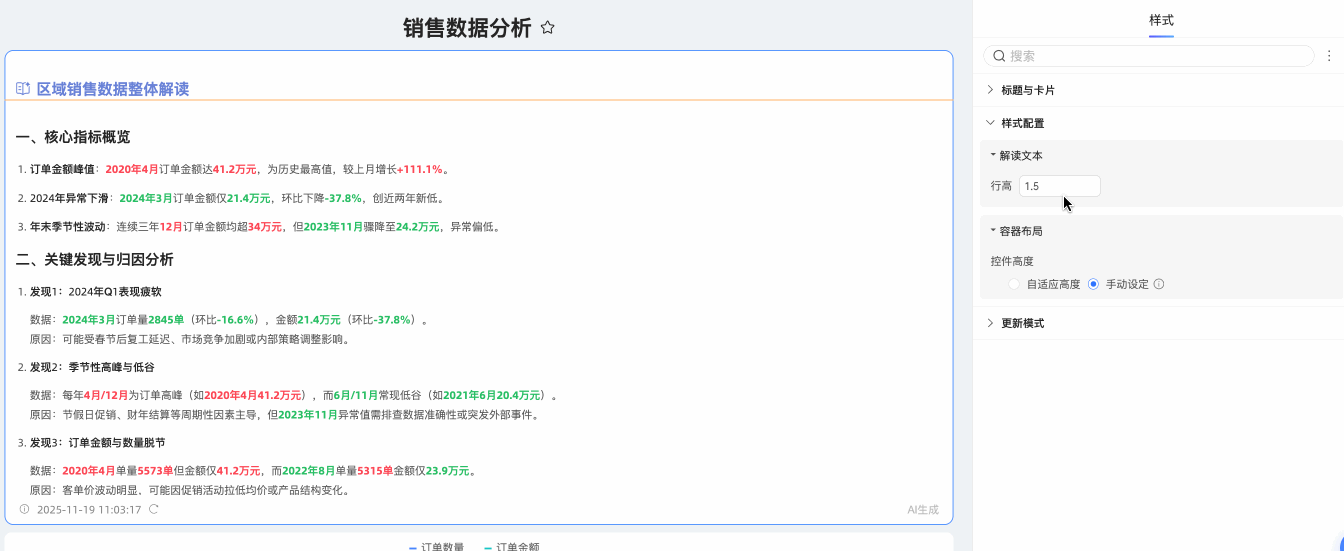The width and height of the screenshot is (1344, 551).
Task: Select the 自适应高度 radio option
Action: (x=1014, y=284)
